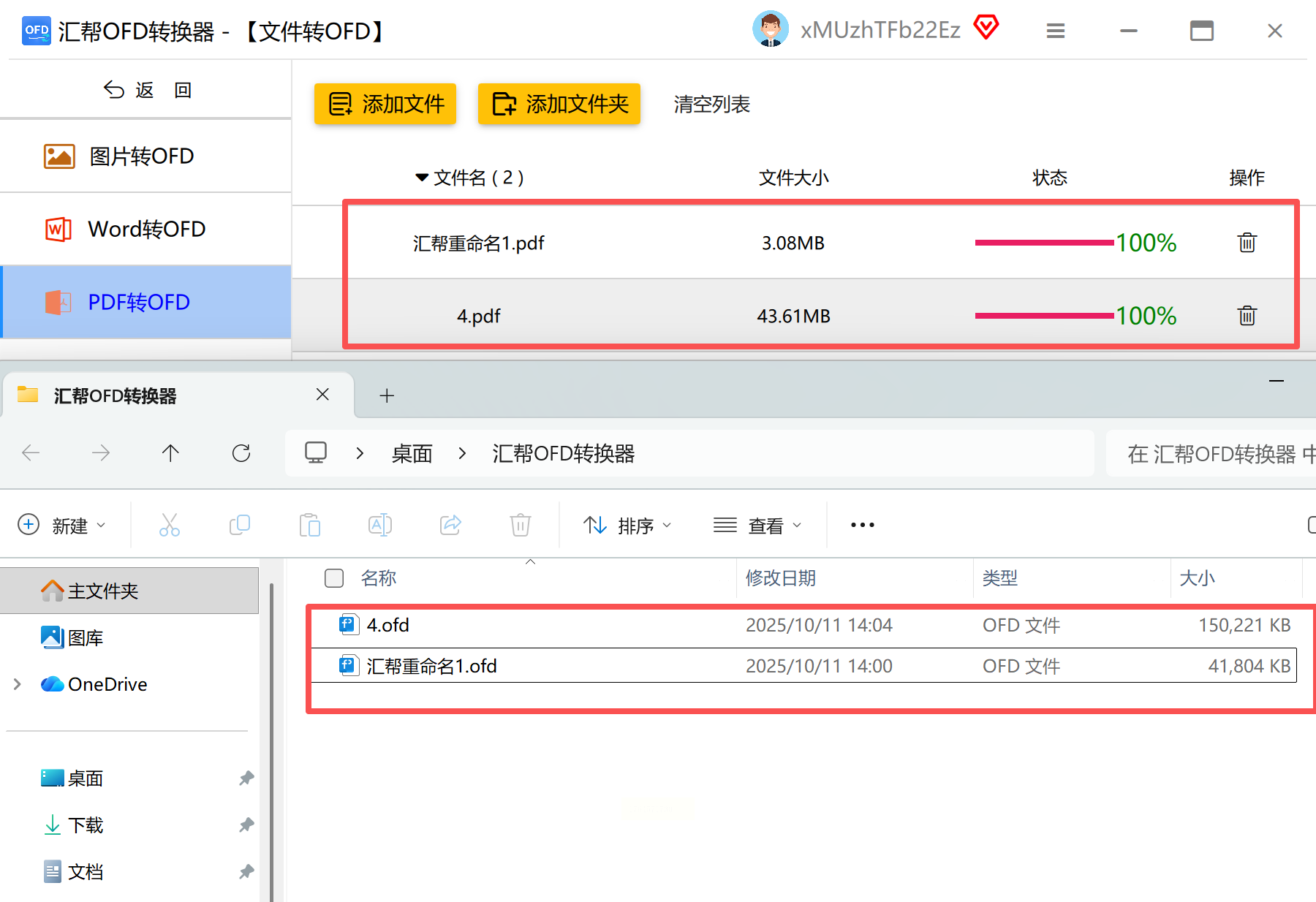Refresh the file explorer folder
The width and height of the screenshot is (1316, 902).
point(241,453)
